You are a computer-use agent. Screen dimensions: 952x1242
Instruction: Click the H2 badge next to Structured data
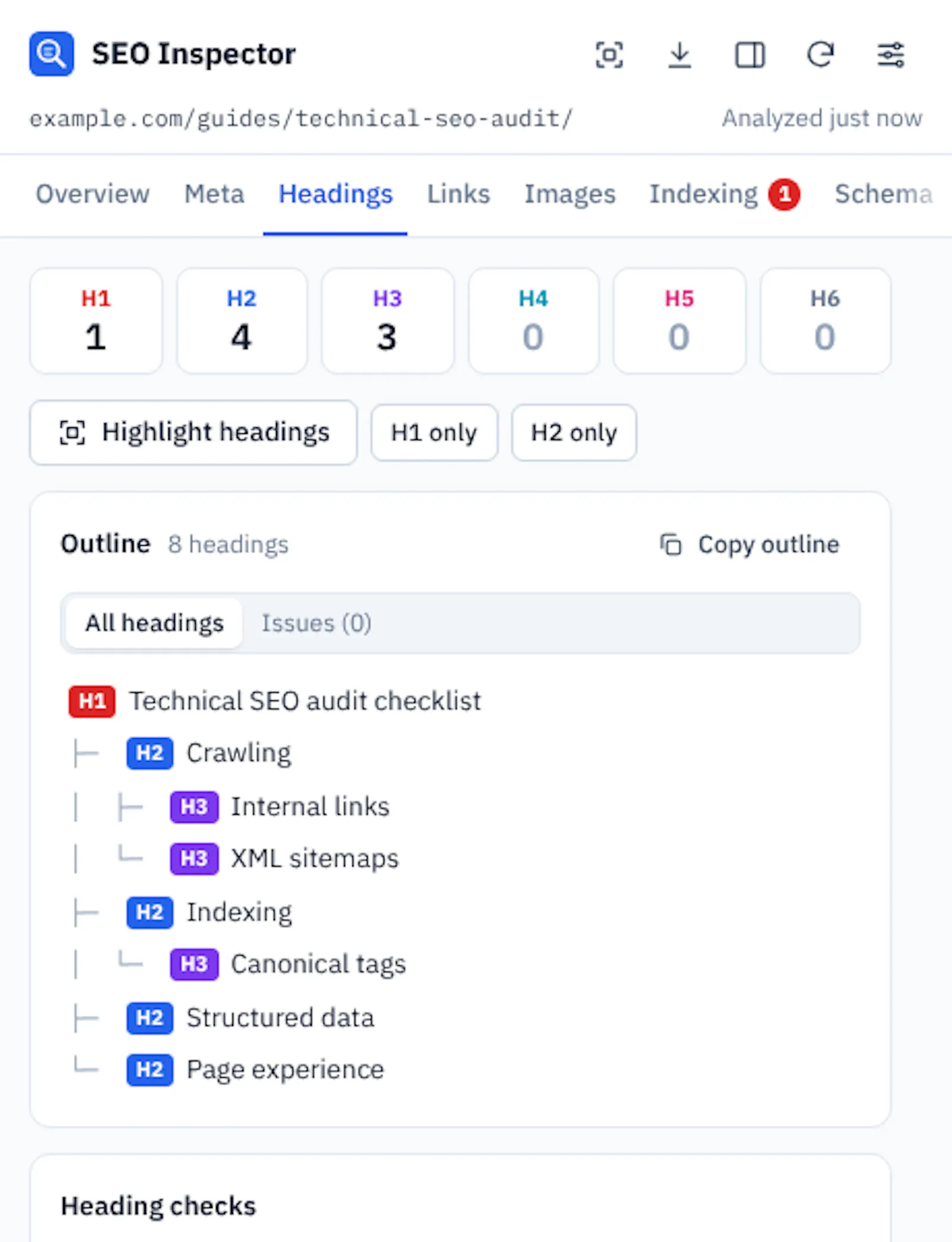click(x=150, y=1018)
